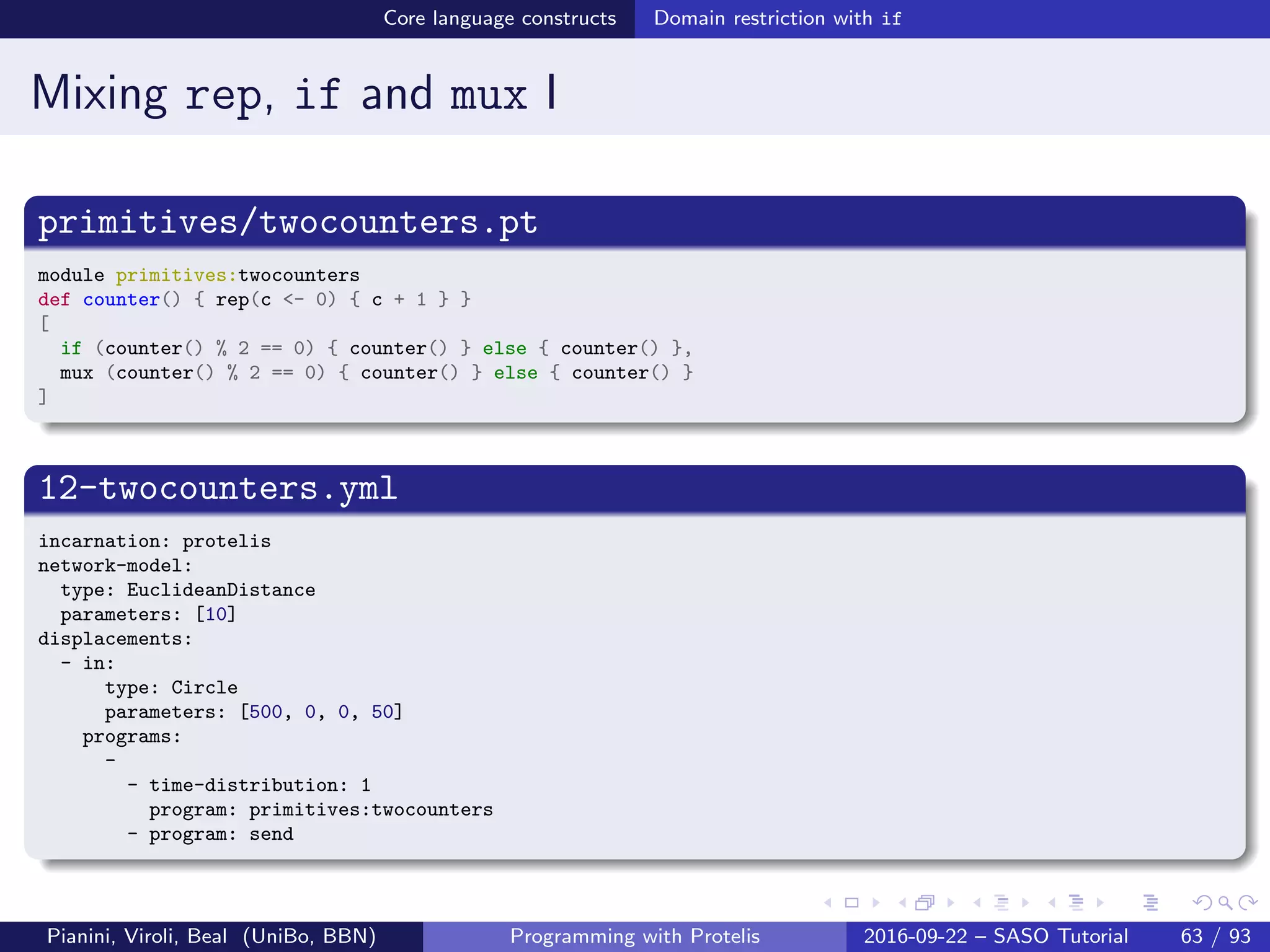Screen dimensions: 1270x952
Task: Click the opening square bracket line
Action: [x=45, y=324]
